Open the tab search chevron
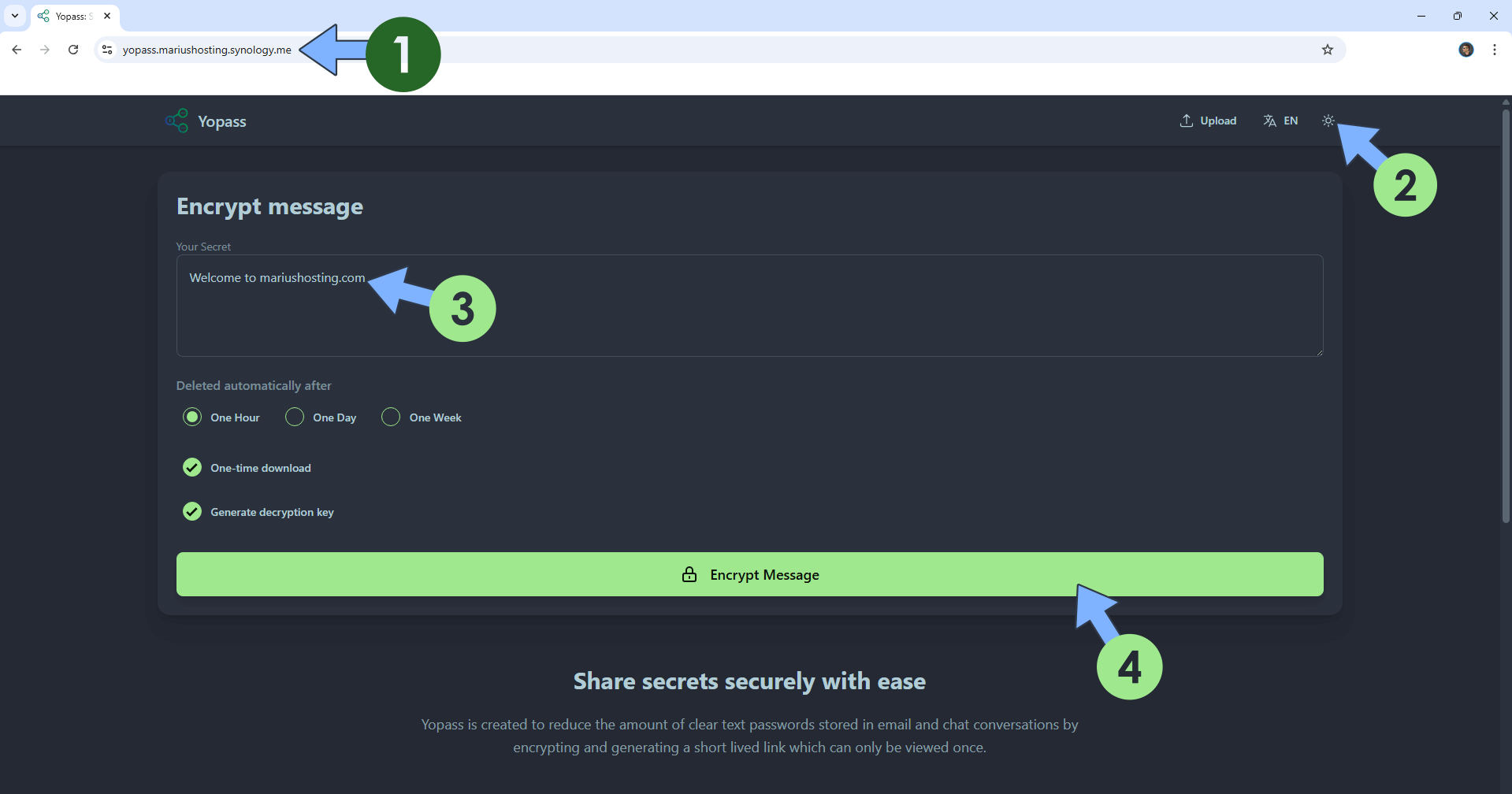The width and height of the screenshot is (1512, 794). (x=14, y=15)
